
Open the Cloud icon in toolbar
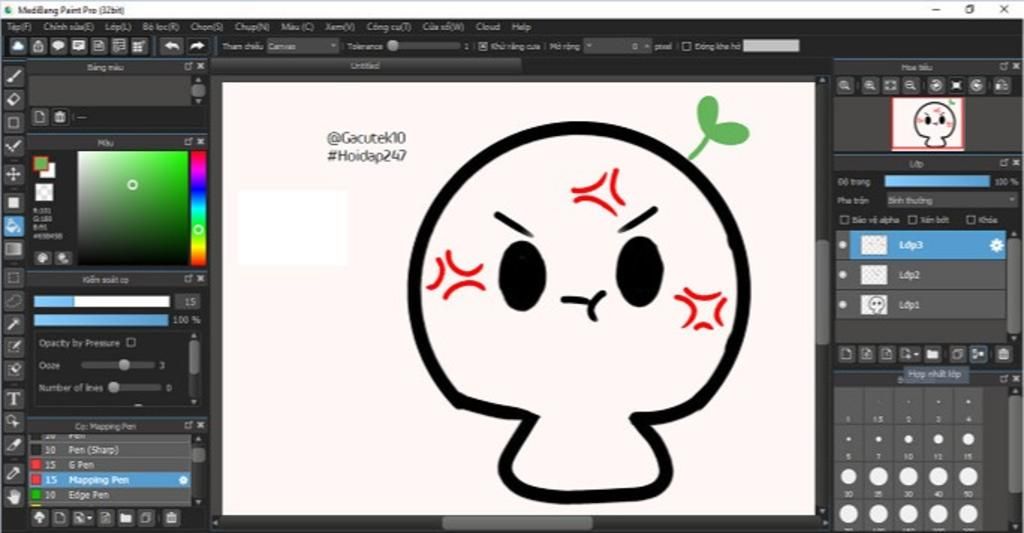18,46
